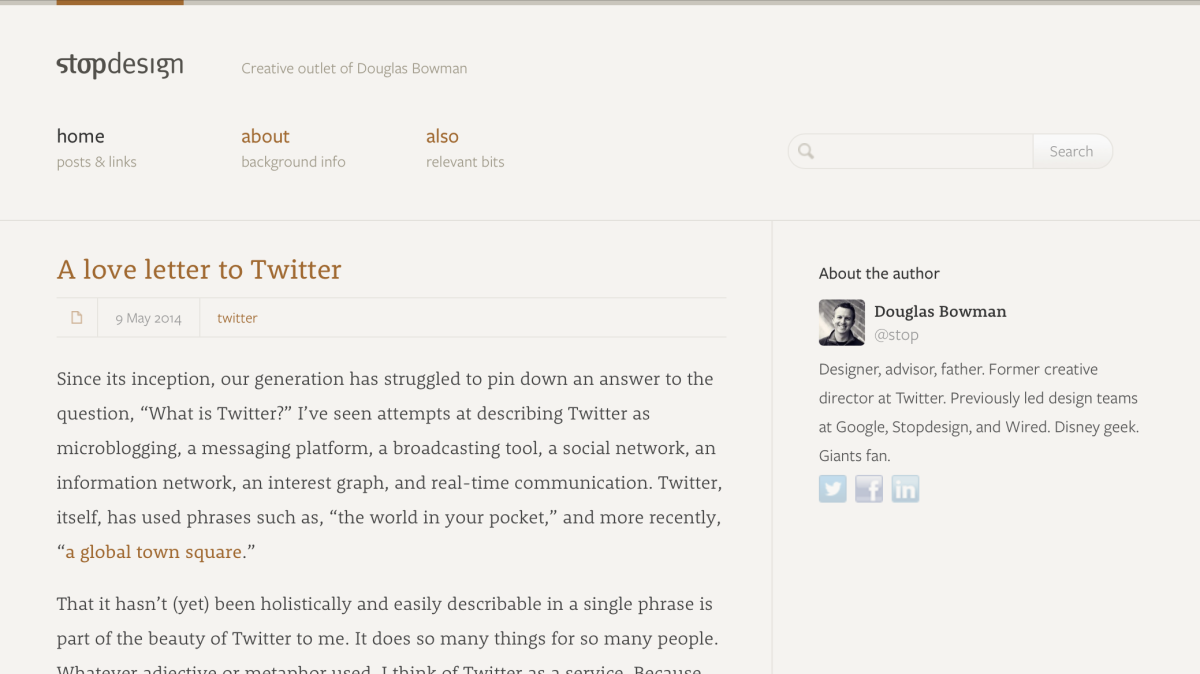Open the Facebook profile icon

[869, 489]
